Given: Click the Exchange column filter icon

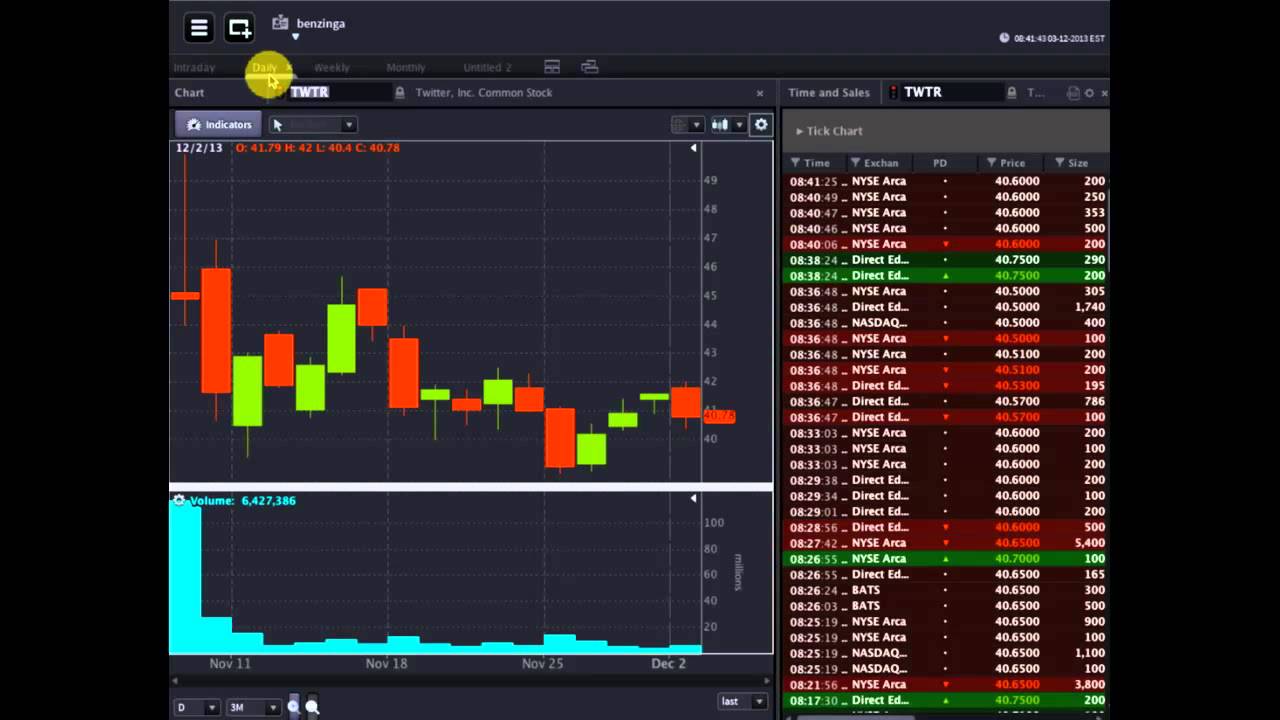Looking at the screenshot, I should click(856, 163).
